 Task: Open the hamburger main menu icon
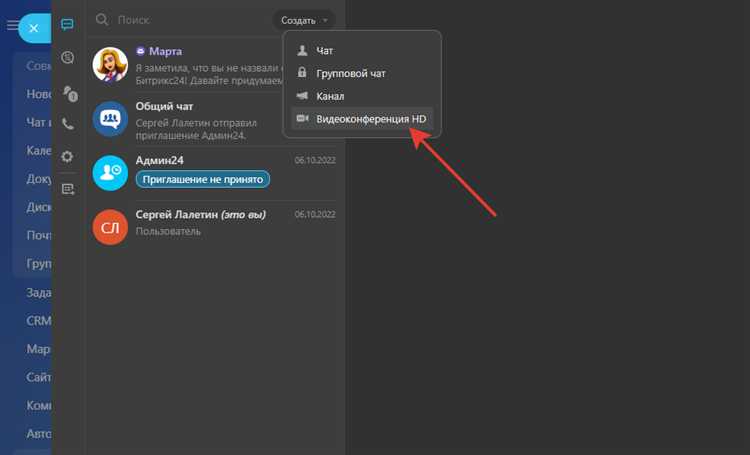(12, 24)
